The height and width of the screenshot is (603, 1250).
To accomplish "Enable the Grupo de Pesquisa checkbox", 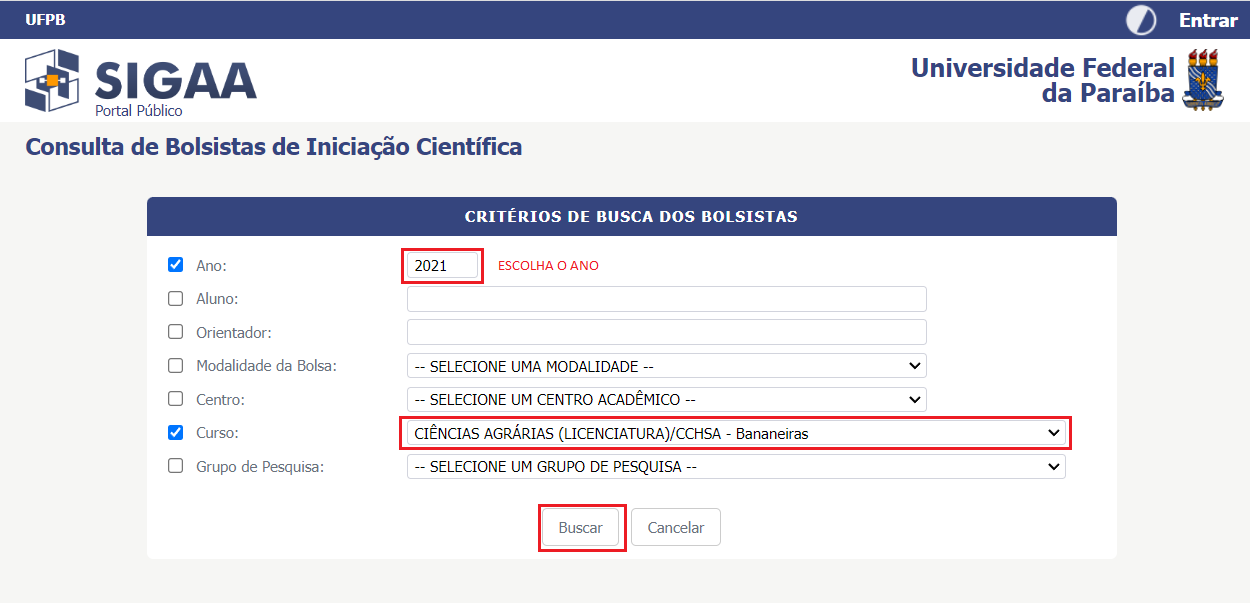I will (176, 466).
